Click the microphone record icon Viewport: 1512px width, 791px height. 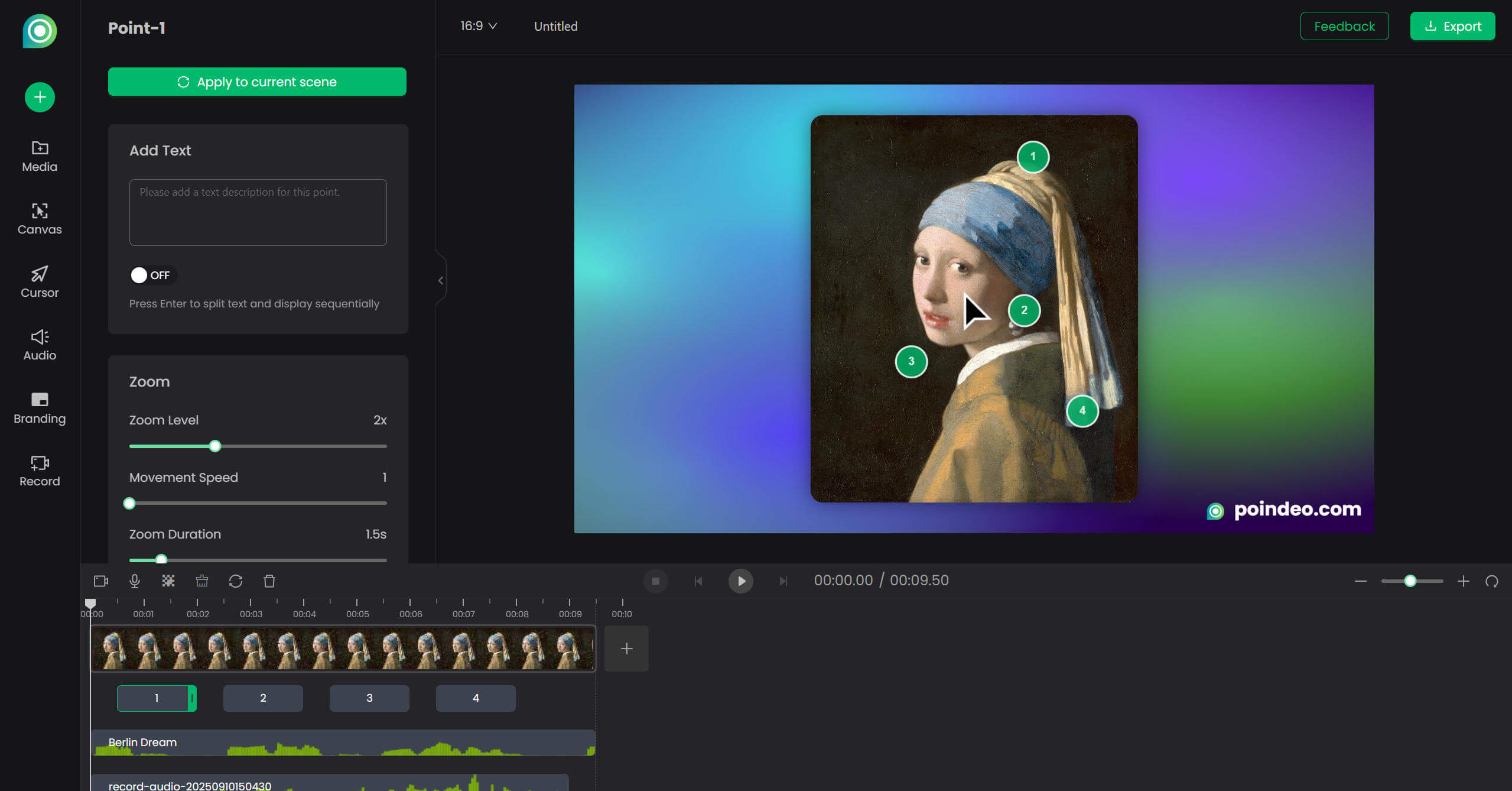point(135,581)
